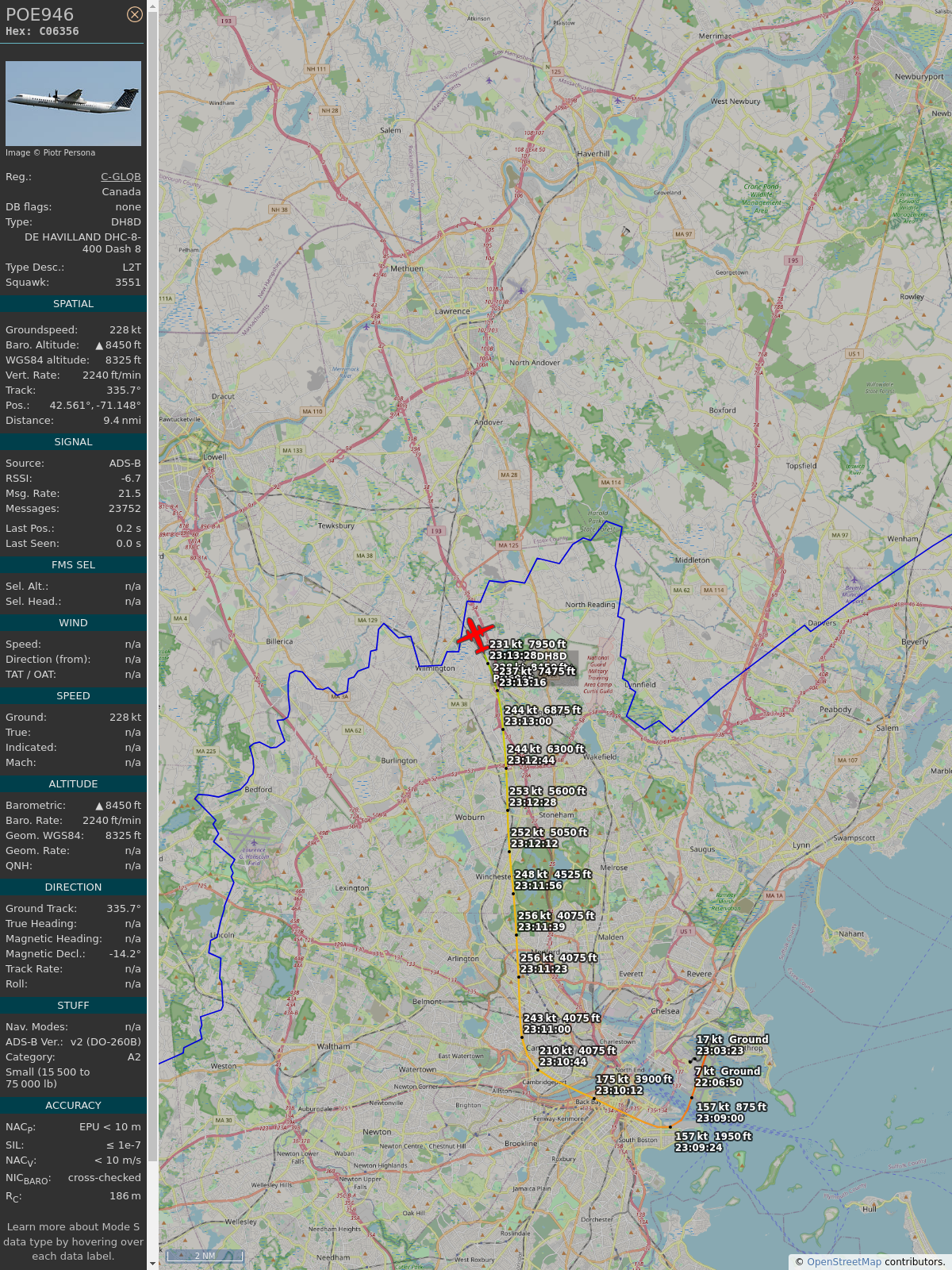The height and width of the screenshot is (1270, 952).
Task: Select the SIGNAL section header
Action: [73, 442]
